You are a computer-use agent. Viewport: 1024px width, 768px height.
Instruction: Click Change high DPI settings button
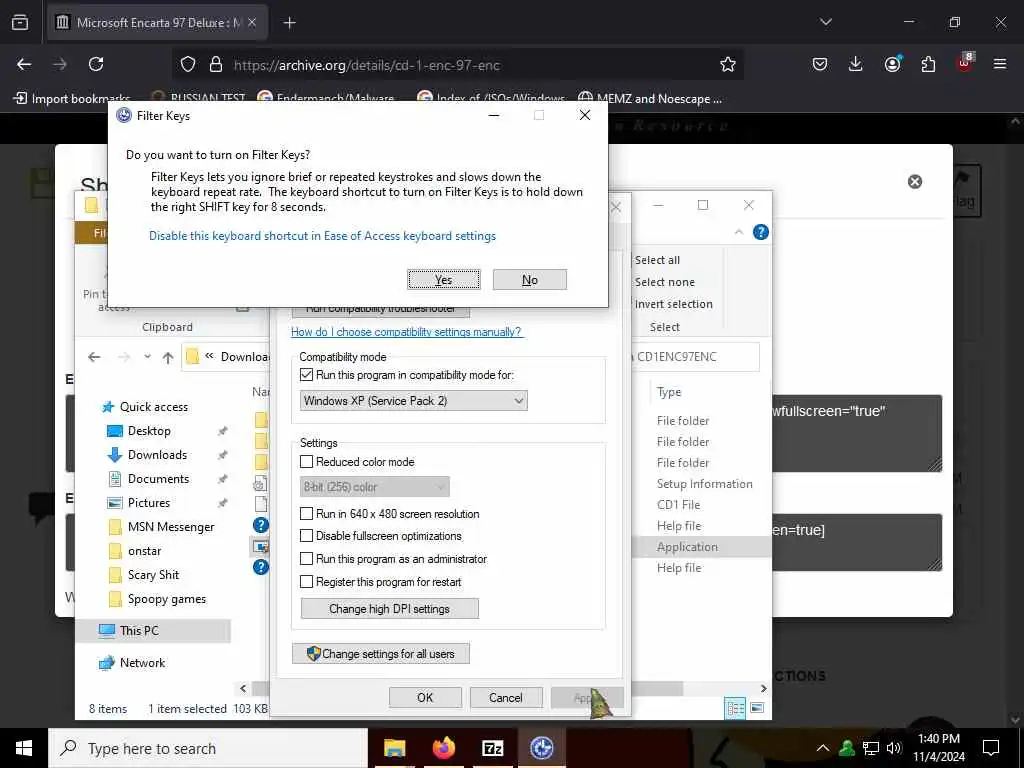(389, 609)
